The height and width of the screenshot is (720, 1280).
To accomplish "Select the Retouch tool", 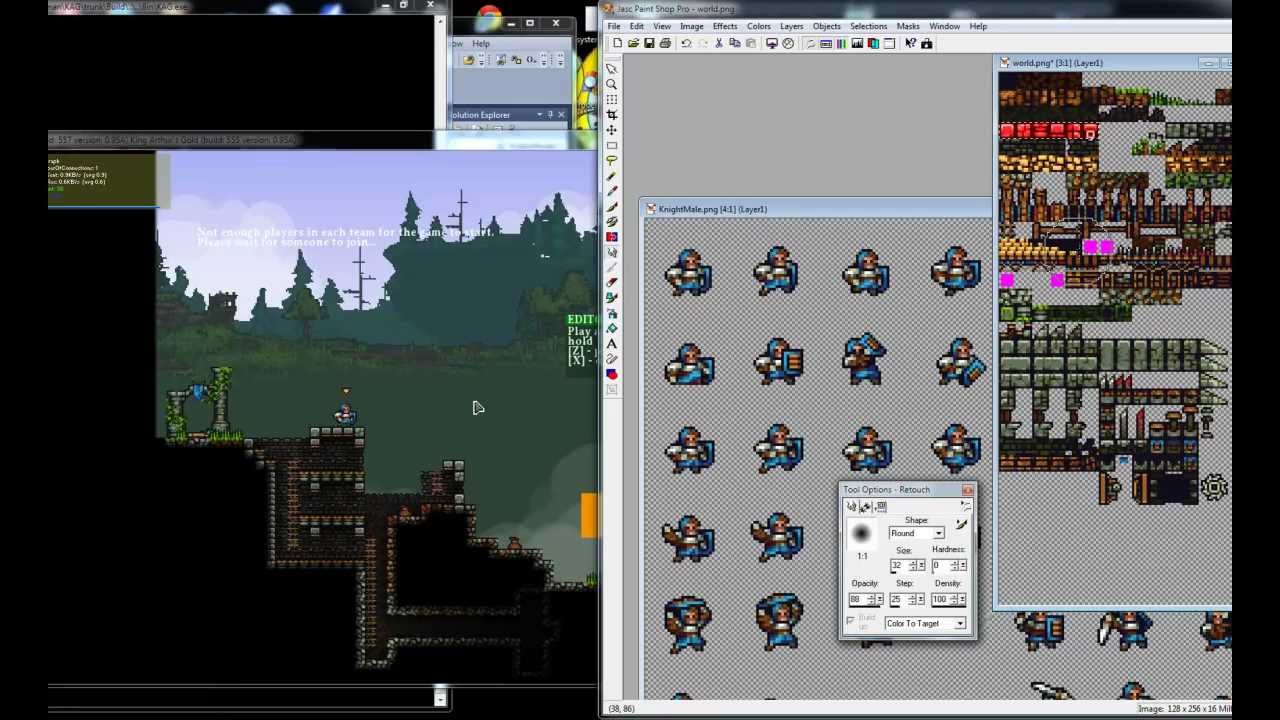I will click(612, 252).
